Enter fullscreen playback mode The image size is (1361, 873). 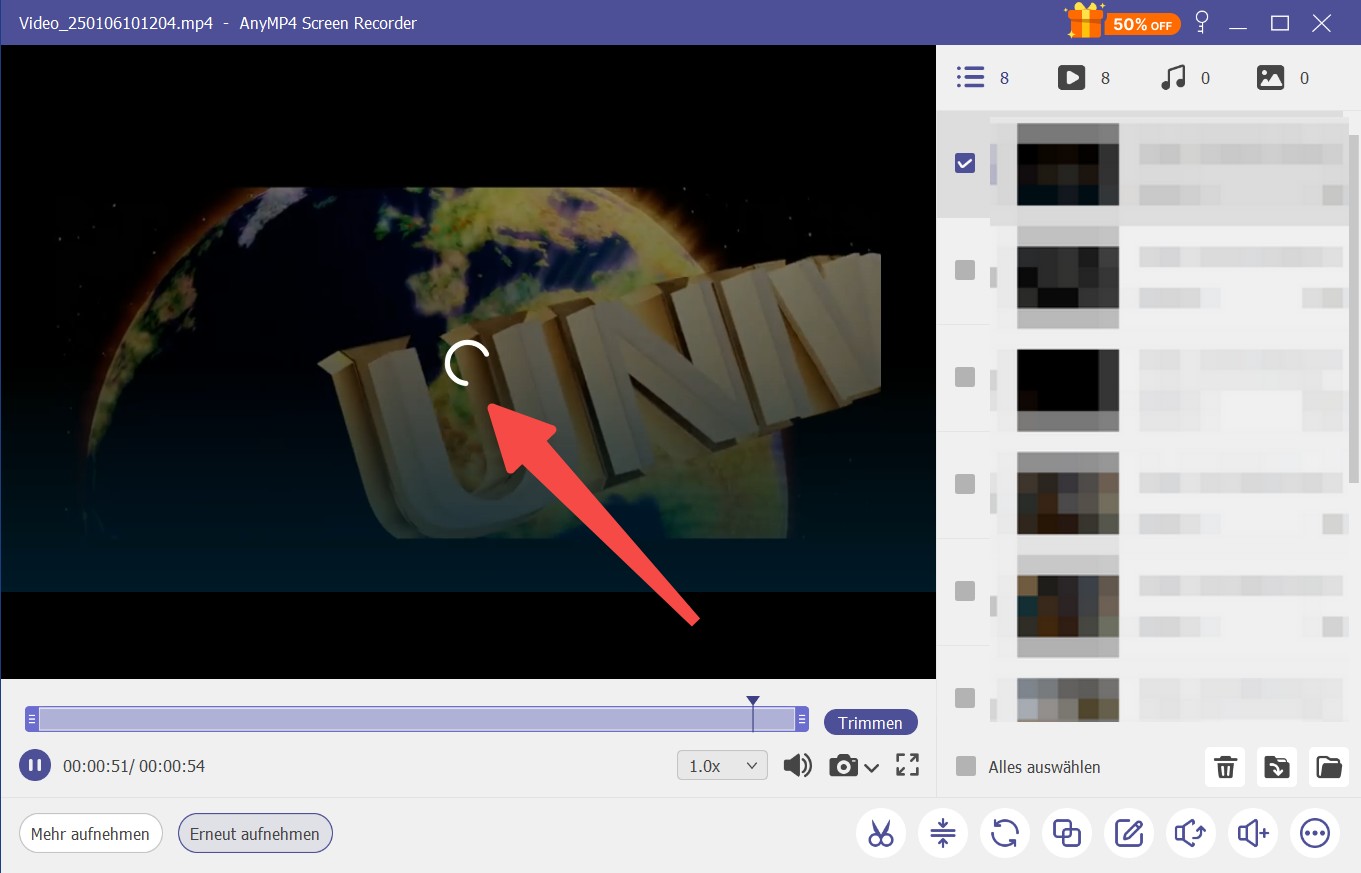(x=907, y=765)
